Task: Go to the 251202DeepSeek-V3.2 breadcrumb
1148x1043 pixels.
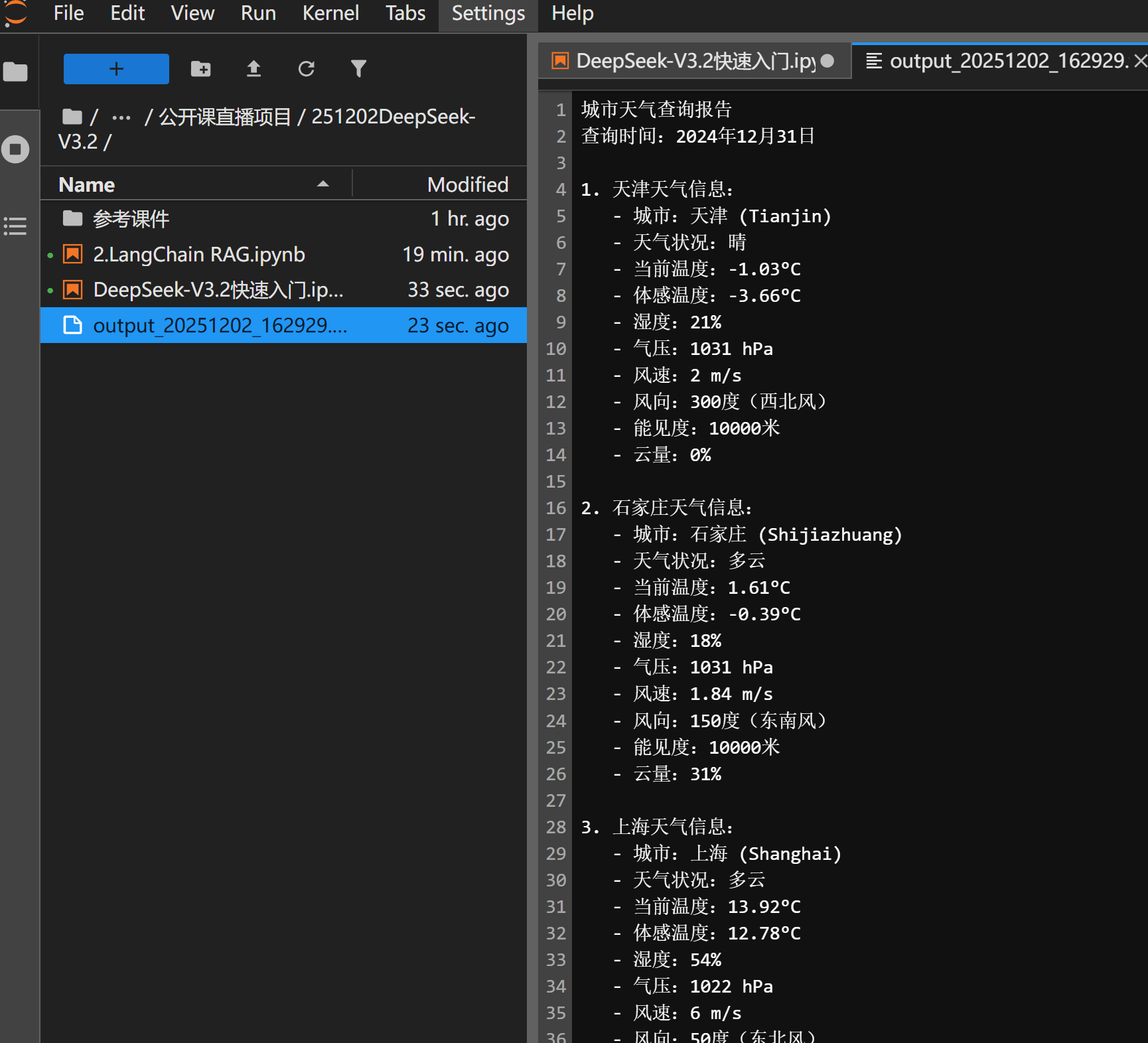Action: click(267, 129)
